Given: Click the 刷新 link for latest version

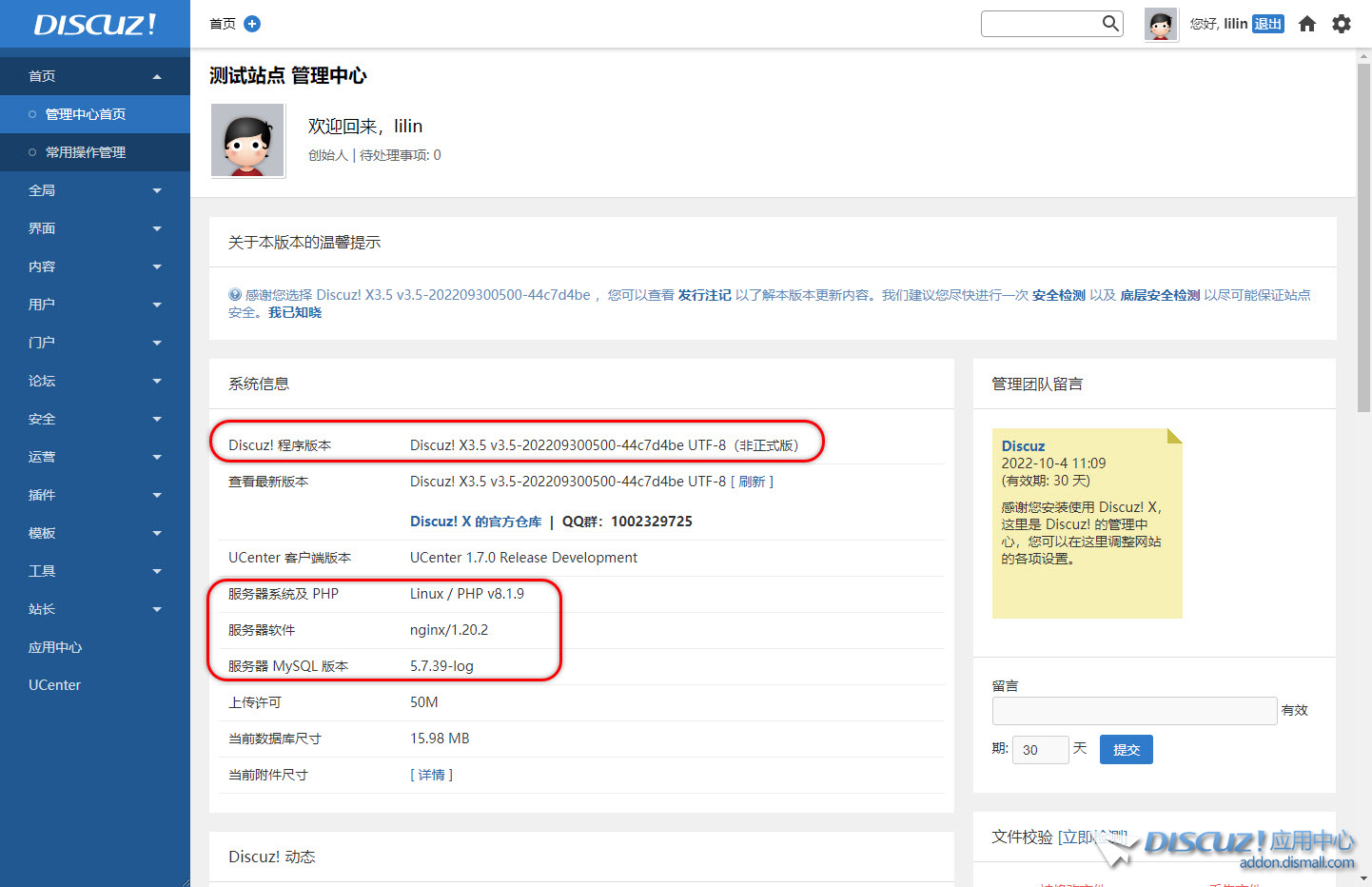Looking at the screenshot, I should [x=752, y=482].
